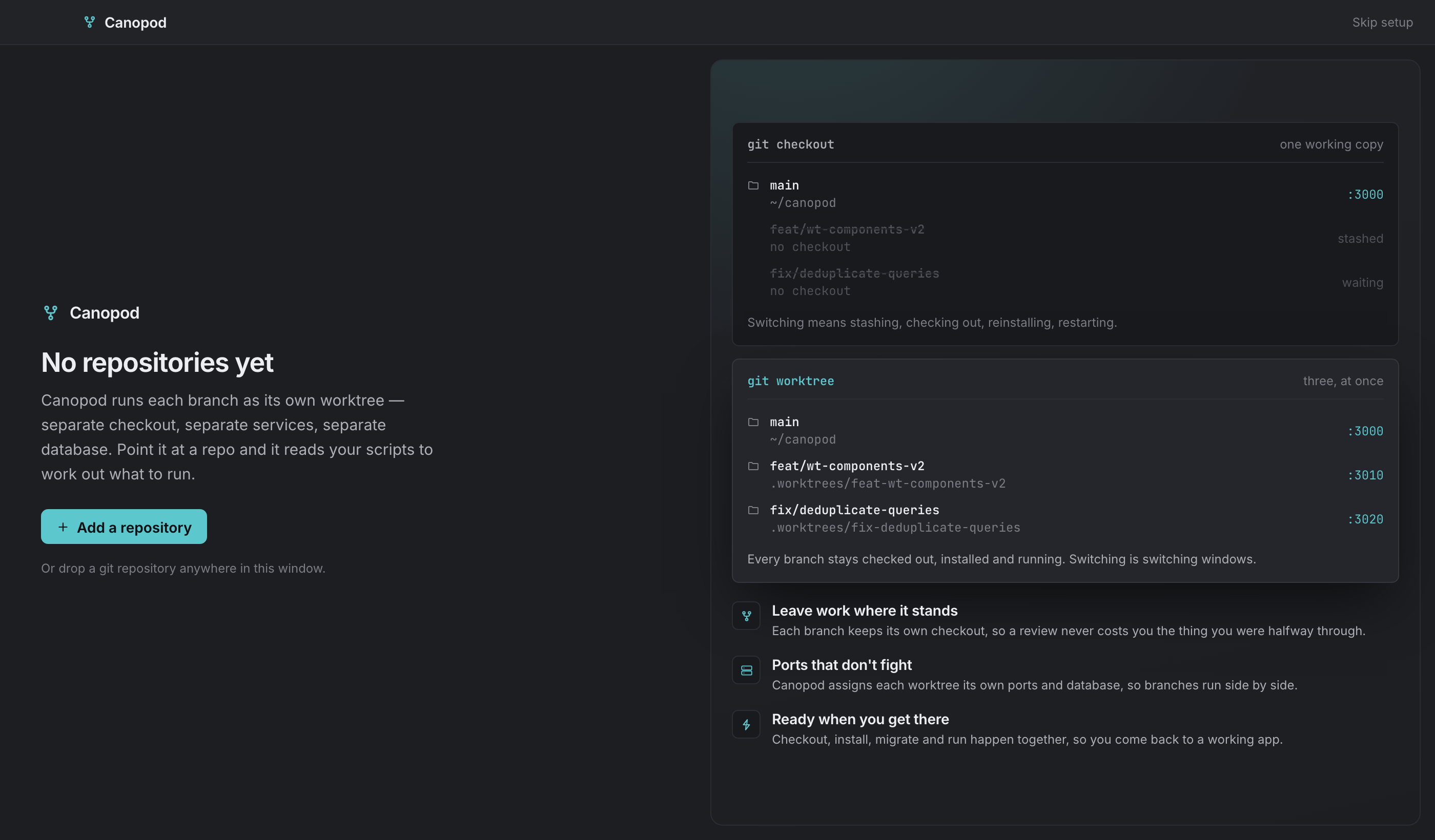This screenshot has width=1435, height=840.
Task: Click struck-through fix/deduplicate-queries branch name
Action: click(854, 274)
